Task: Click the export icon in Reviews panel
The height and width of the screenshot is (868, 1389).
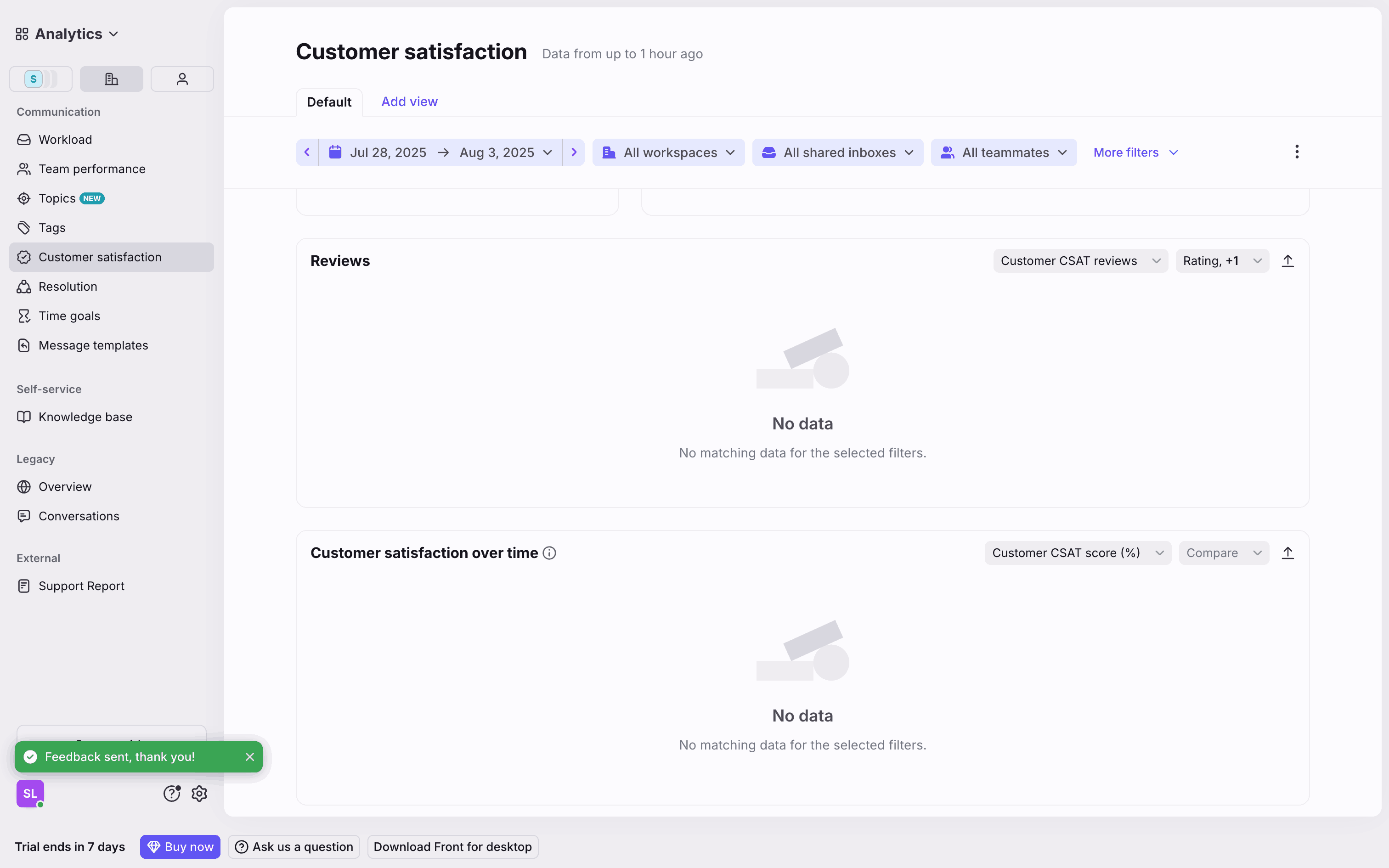Action: tap(1287, 261)
